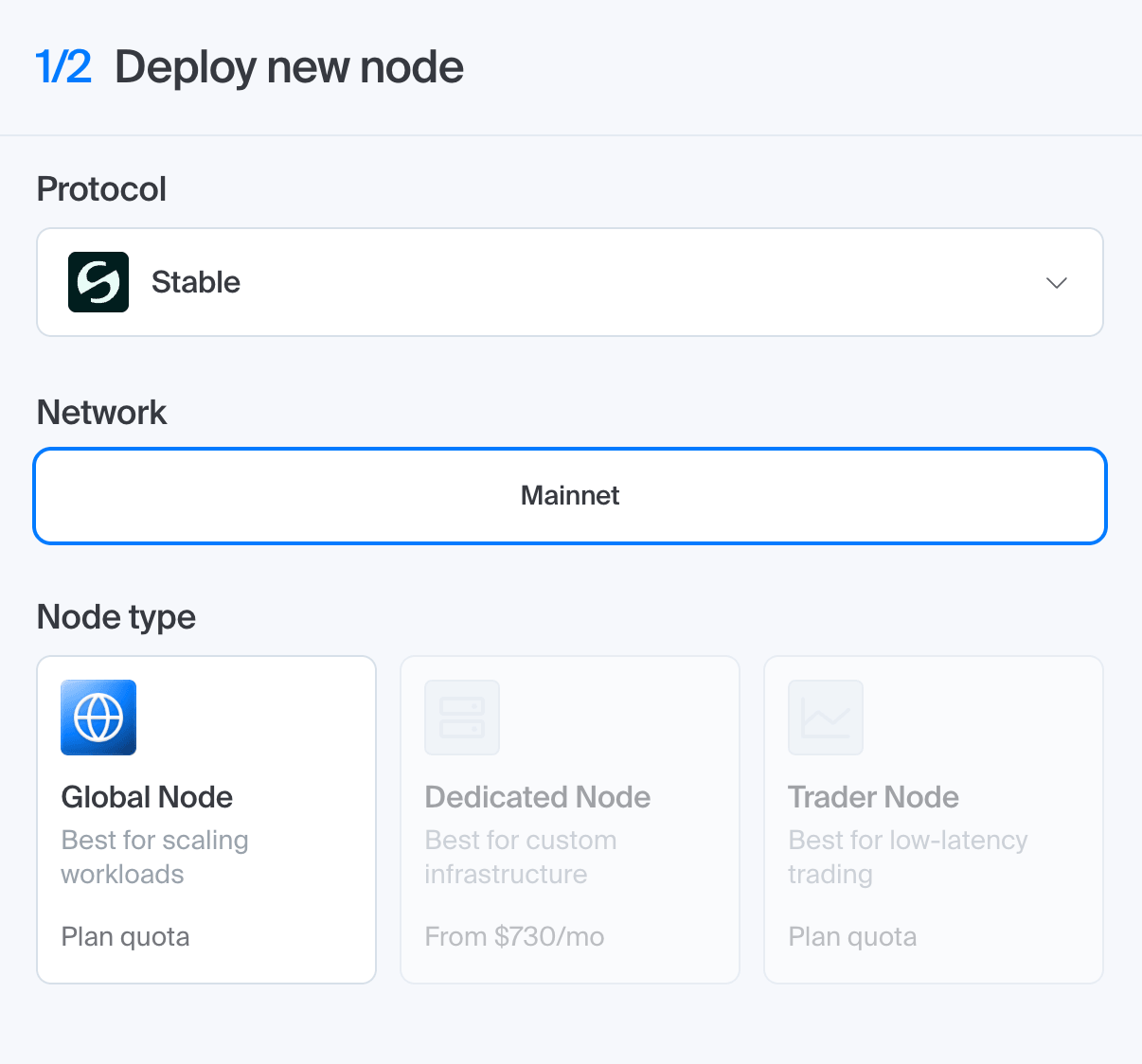Click the Trader Node chart icon
The height and width of the screenshot is (1064, 1142).
pyautogui.click(x=826, y=718)
